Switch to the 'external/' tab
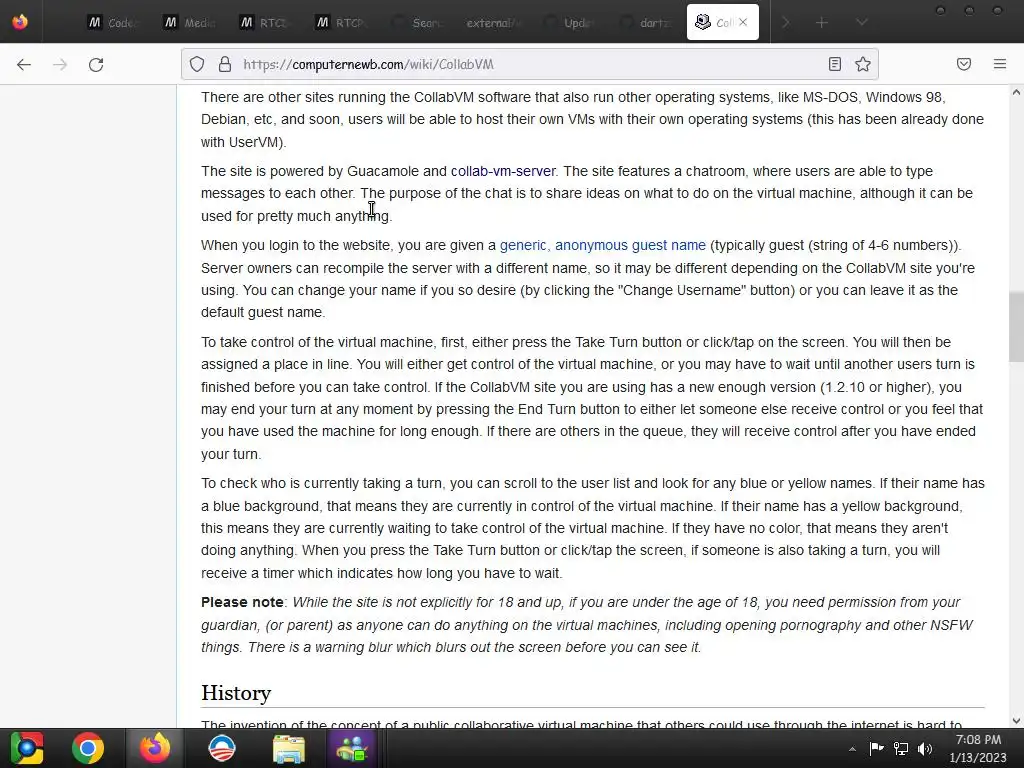The height and width of the screenshot is (768, 1024). (492, 23)
